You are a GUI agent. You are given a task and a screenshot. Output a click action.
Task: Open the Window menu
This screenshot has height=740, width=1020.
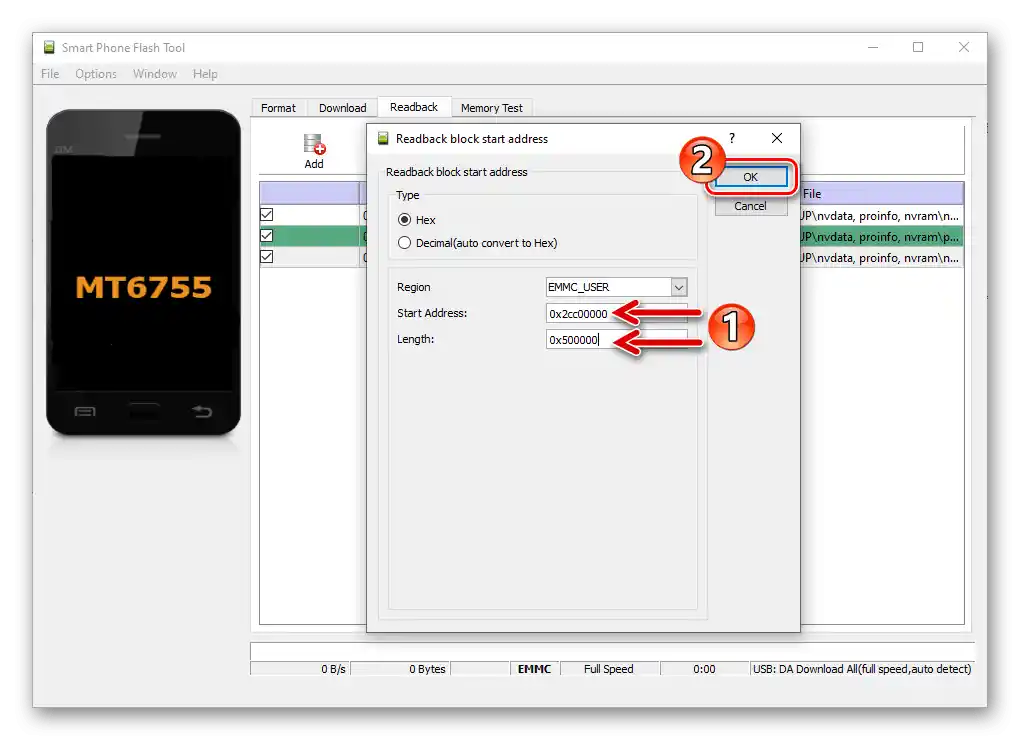[x=155, y=73]
